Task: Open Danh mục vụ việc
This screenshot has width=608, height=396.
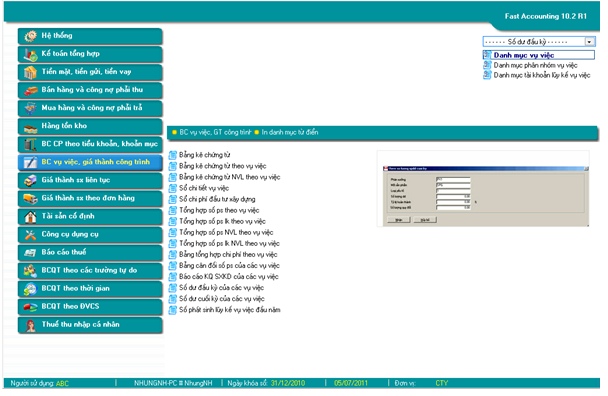Action: click(x=539, y=55)
